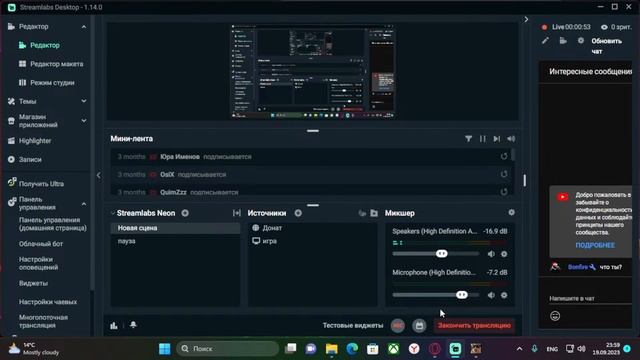Replay the QuimZzz subscription alert
Image resolution: width=640 pixels, height=360 pixels.
504,192
